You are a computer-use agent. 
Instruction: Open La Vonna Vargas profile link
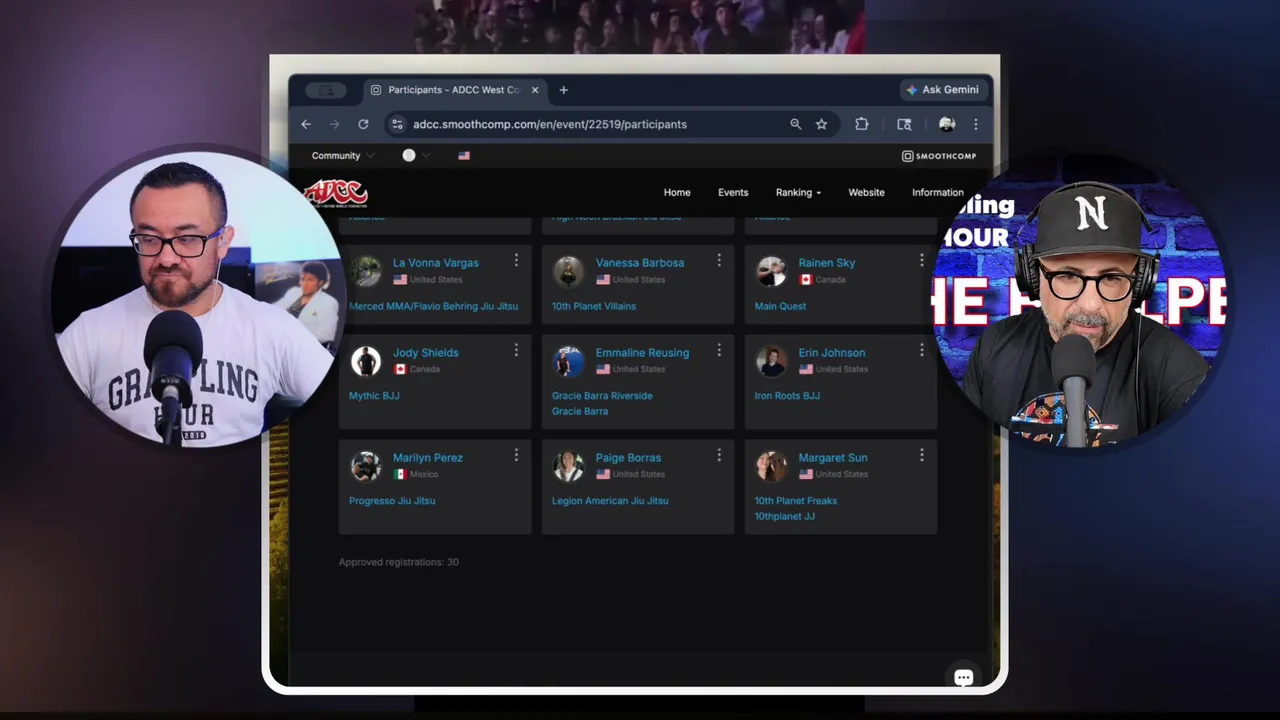tap(436, 263)
